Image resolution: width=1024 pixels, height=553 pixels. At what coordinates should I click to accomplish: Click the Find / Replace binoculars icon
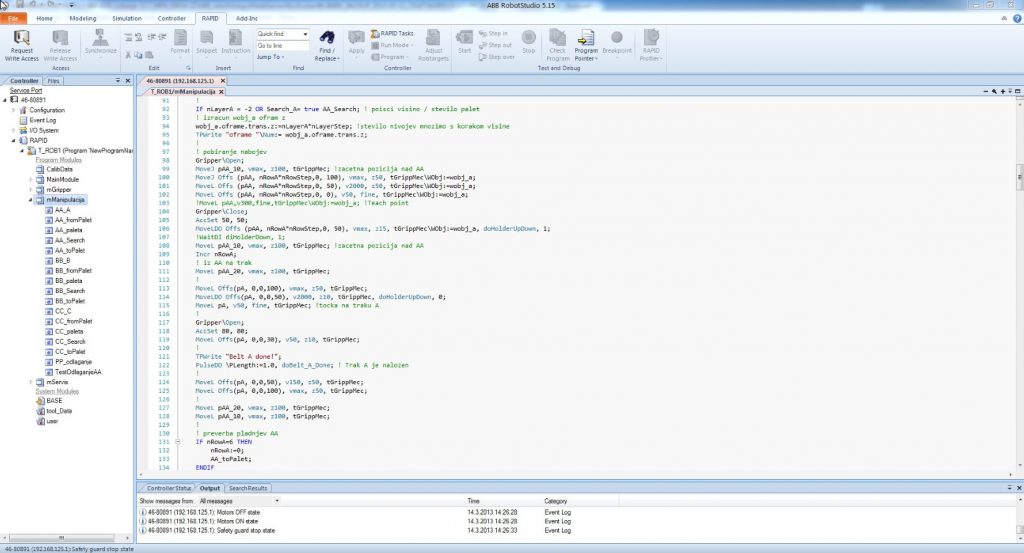coord(326,38)
